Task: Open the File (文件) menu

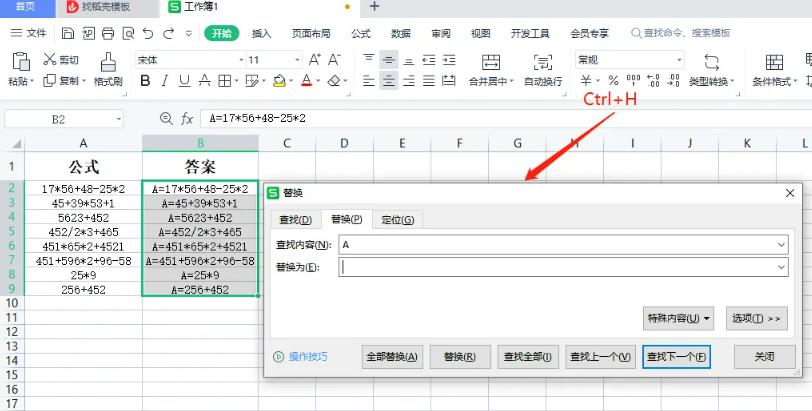Action: 28,33
